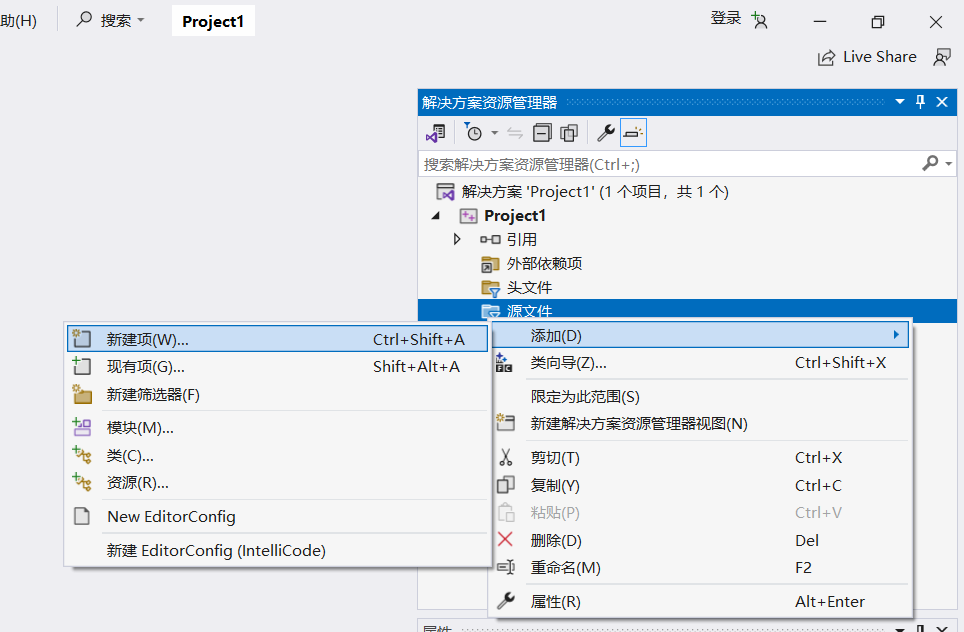
Task: Click the Class Wizard icon
Action: coord(504,363)
